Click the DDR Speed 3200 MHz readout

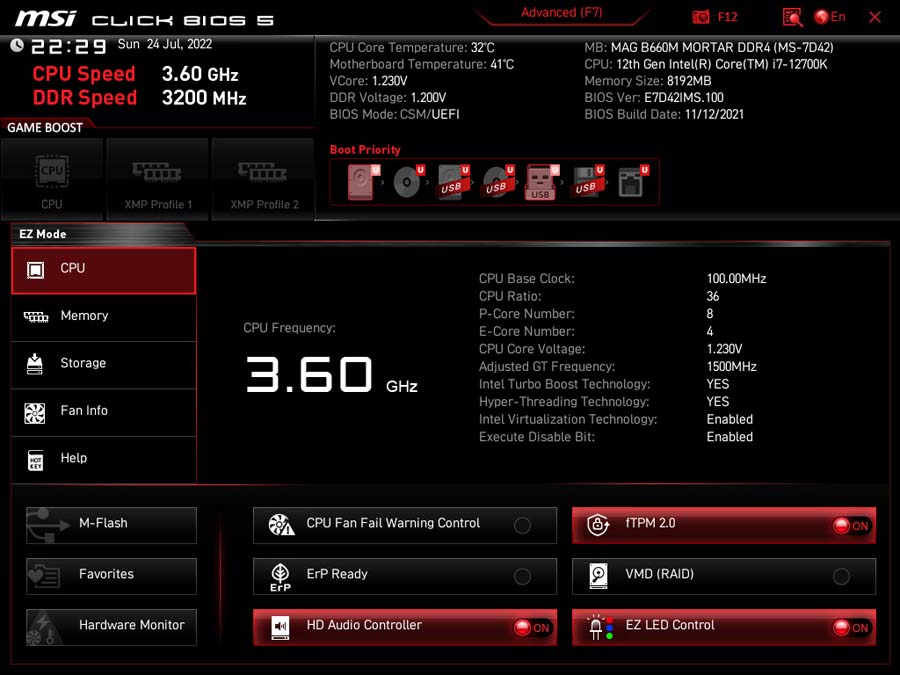tap(139, 98)
